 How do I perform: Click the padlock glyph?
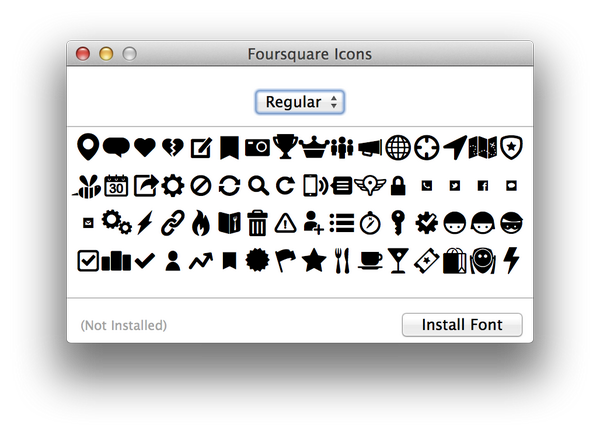(398, 186)
